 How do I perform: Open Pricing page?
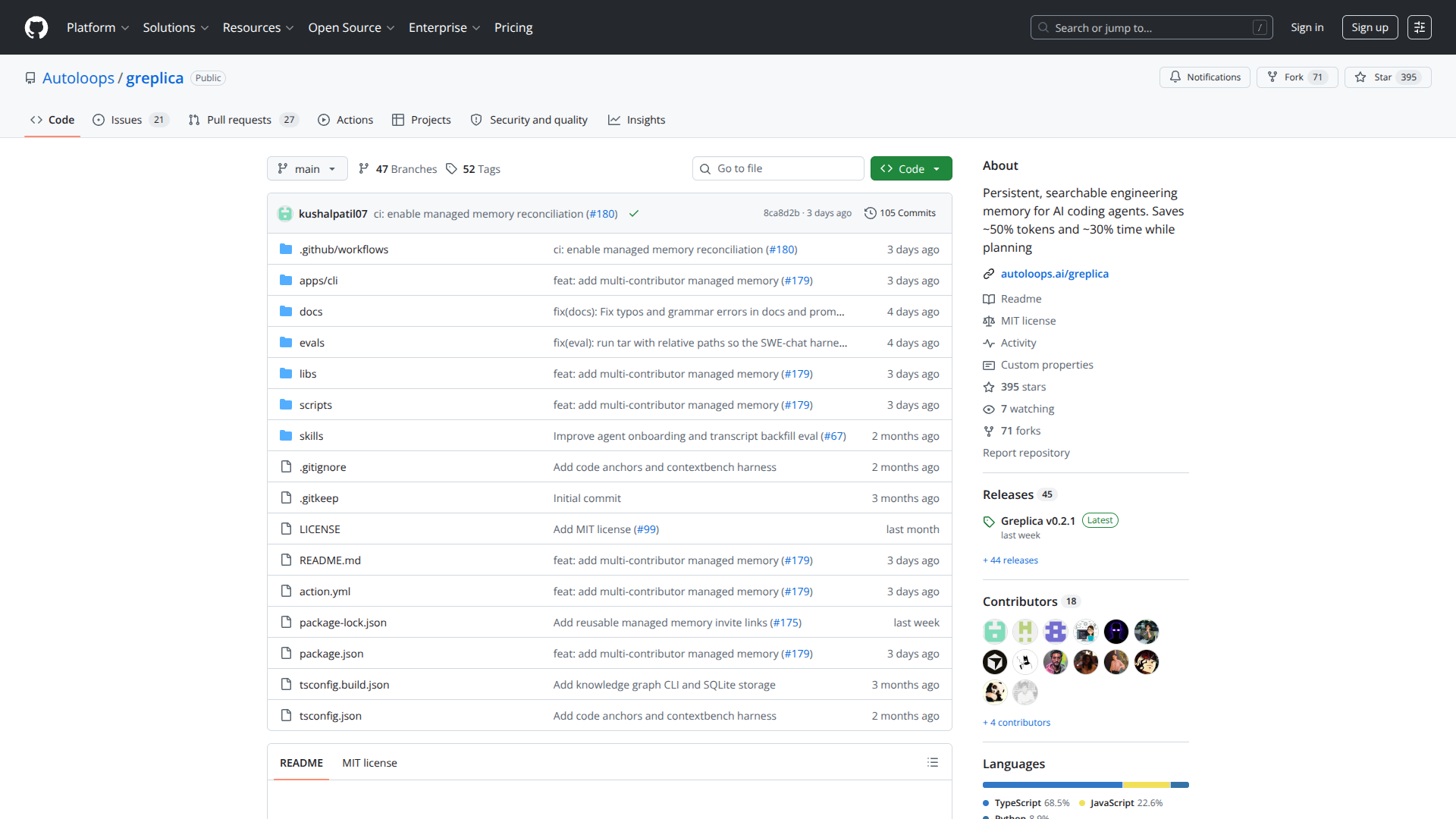[513, 27]
